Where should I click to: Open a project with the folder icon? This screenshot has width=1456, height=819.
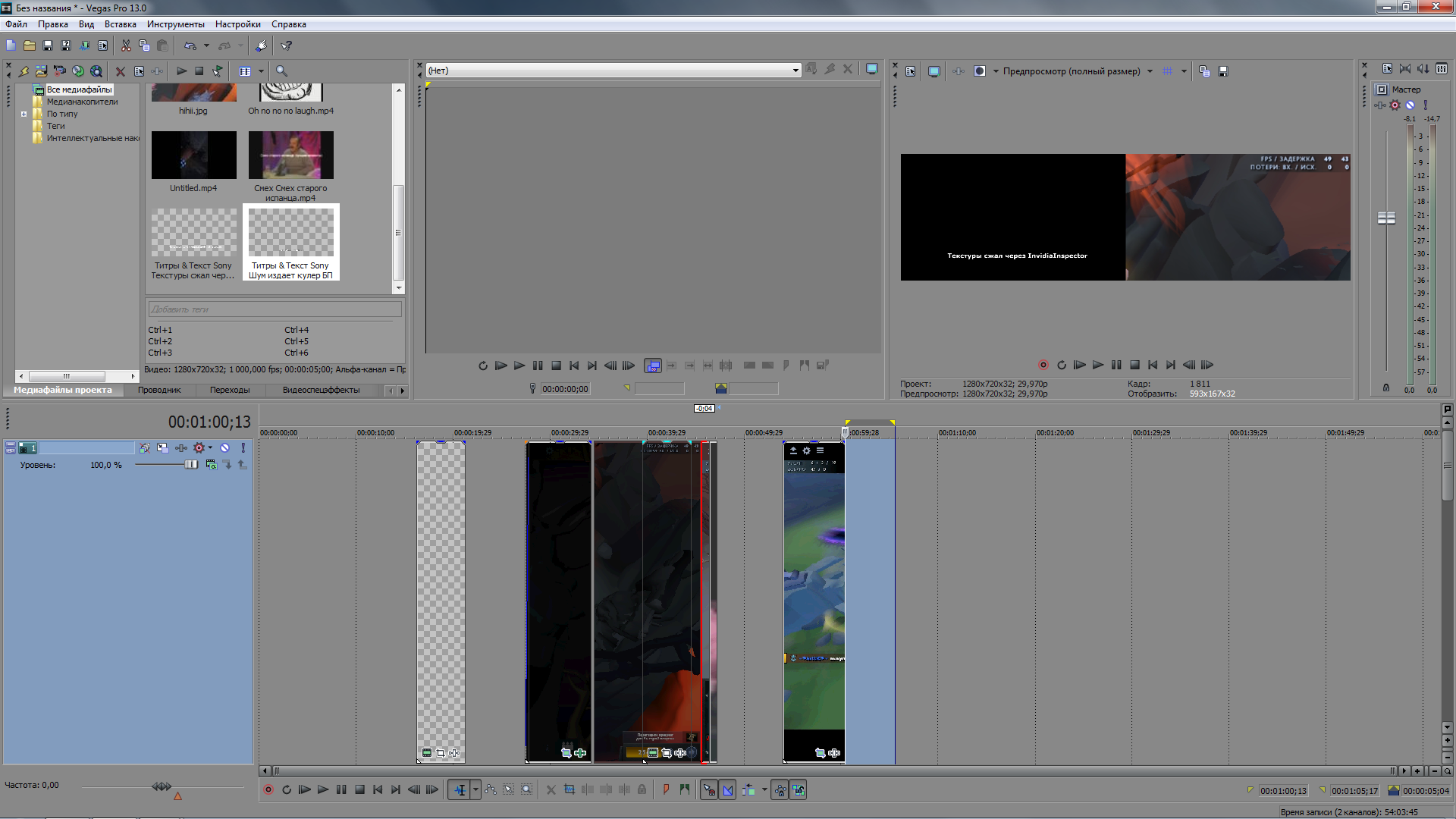(x=29, y=45)
